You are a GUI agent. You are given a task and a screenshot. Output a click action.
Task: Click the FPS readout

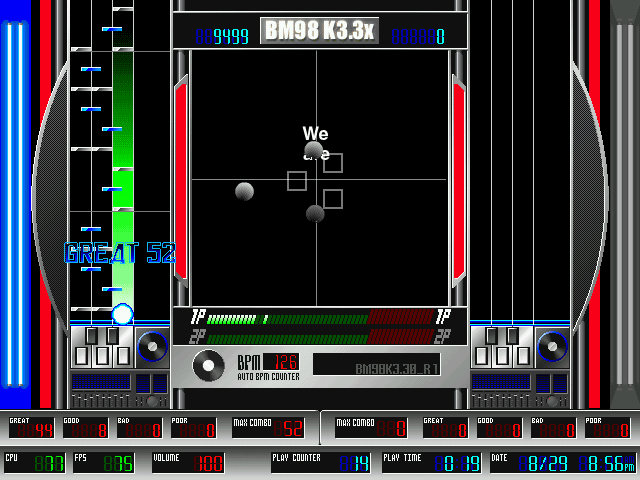click(104, 463)
